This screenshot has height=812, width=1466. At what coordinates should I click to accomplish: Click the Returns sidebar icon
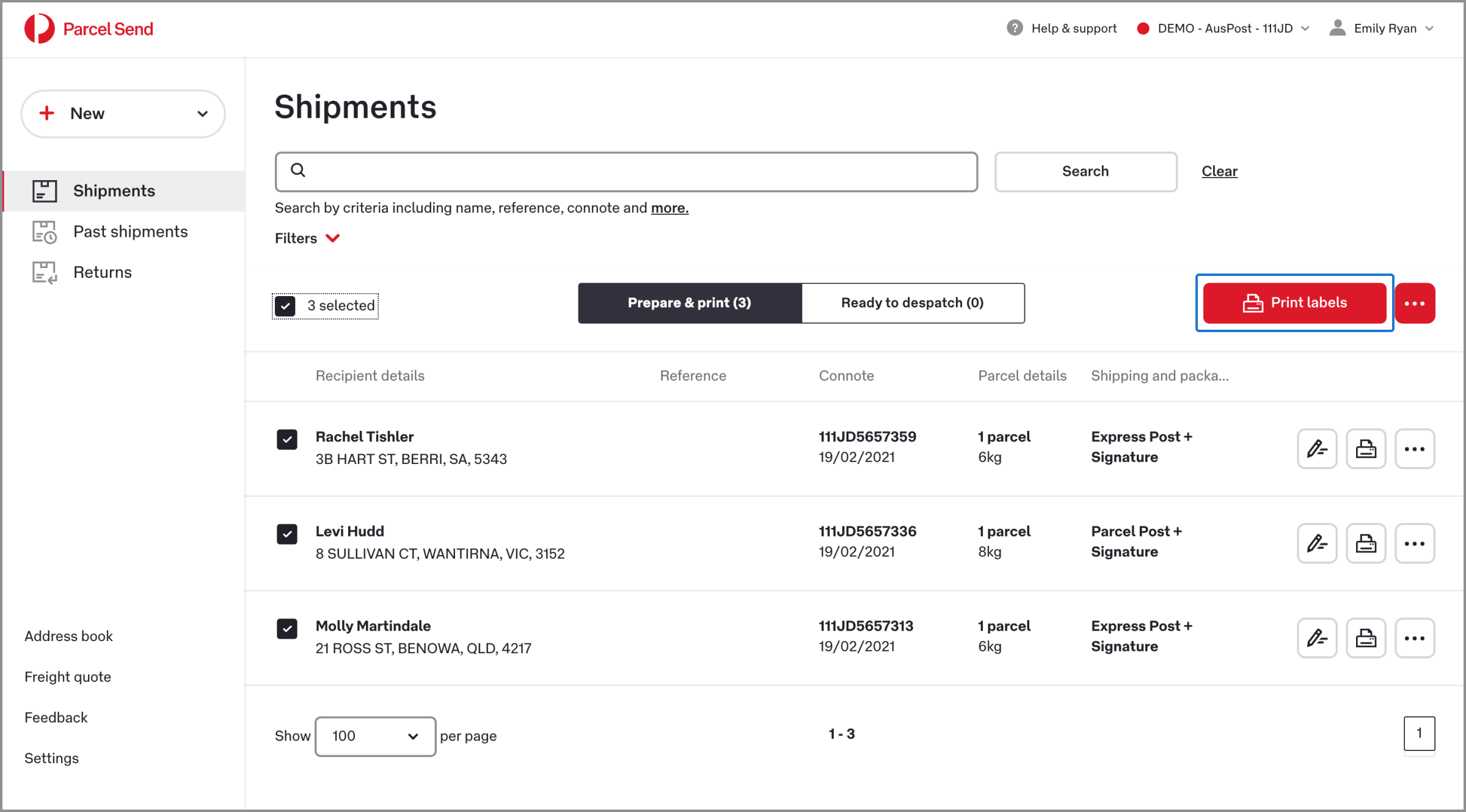click(45, 273)
